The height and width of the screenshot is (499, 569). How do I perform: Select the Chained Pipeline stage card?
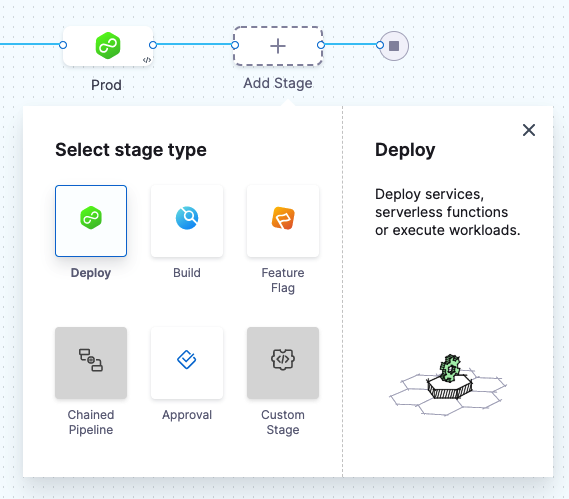point(91,363)
